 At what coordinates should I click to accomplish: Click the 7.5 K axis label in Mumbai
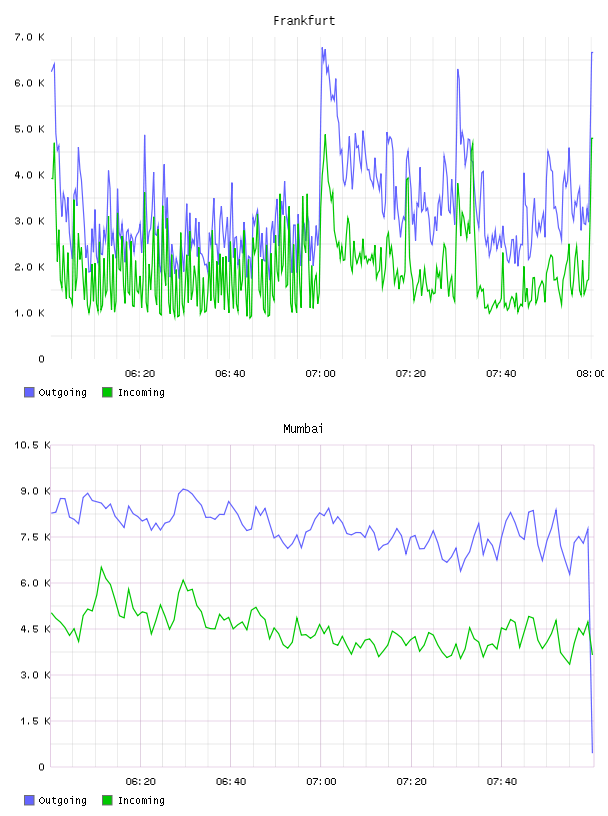(35, 537)
